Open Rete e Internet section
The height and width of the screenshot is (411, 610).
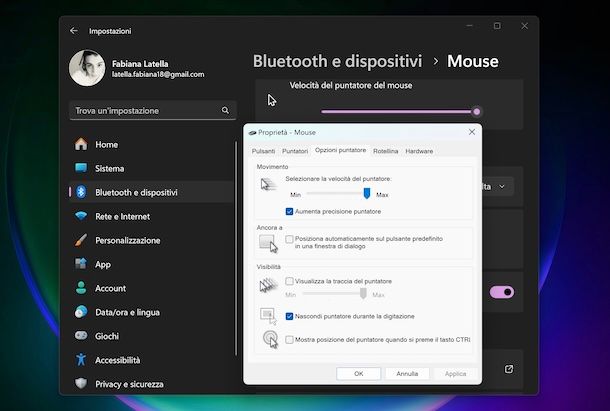point(152,216)
